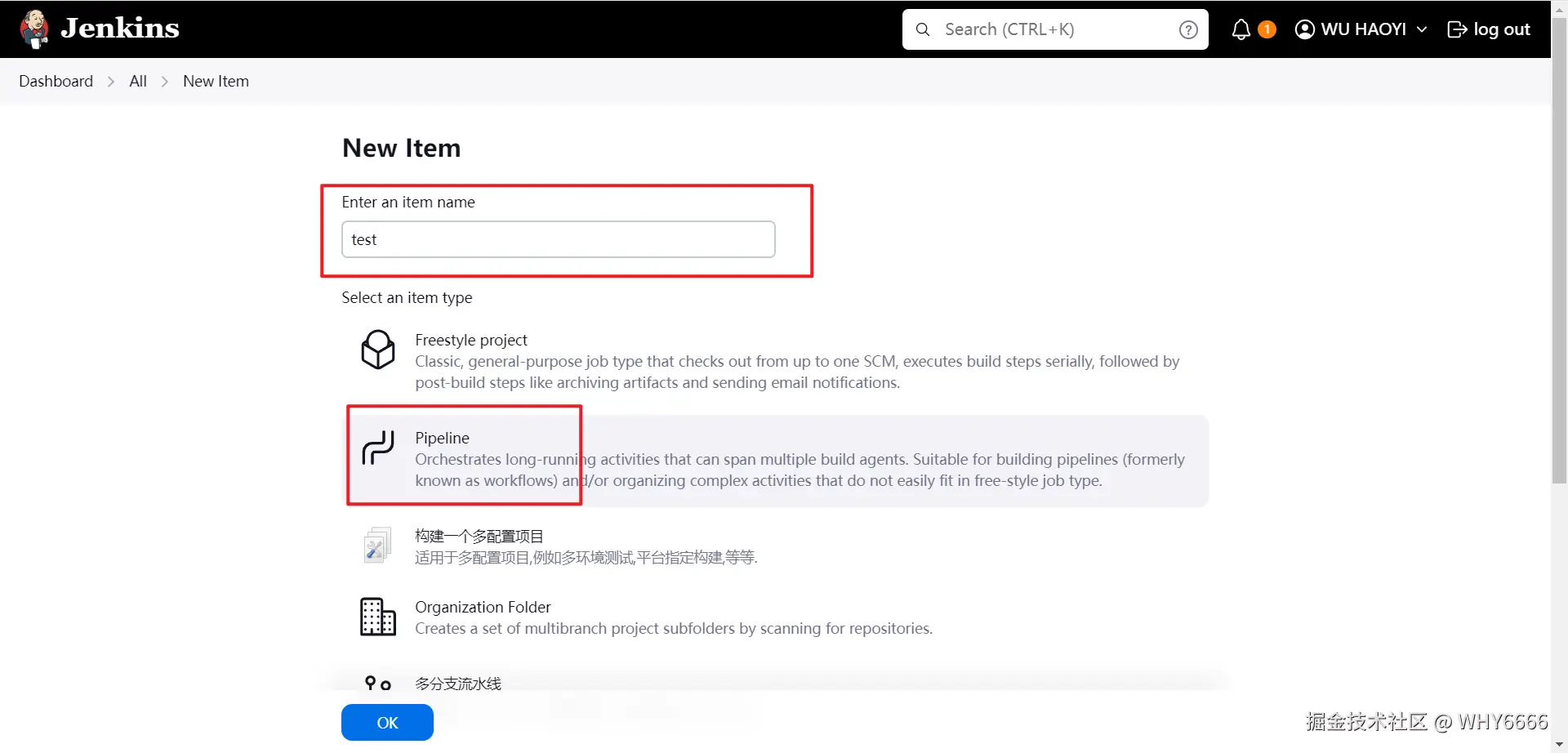Open notifications bell icon
Image resolution: width=1568 pixels, height=753 pixels.
click(1241, 29)
